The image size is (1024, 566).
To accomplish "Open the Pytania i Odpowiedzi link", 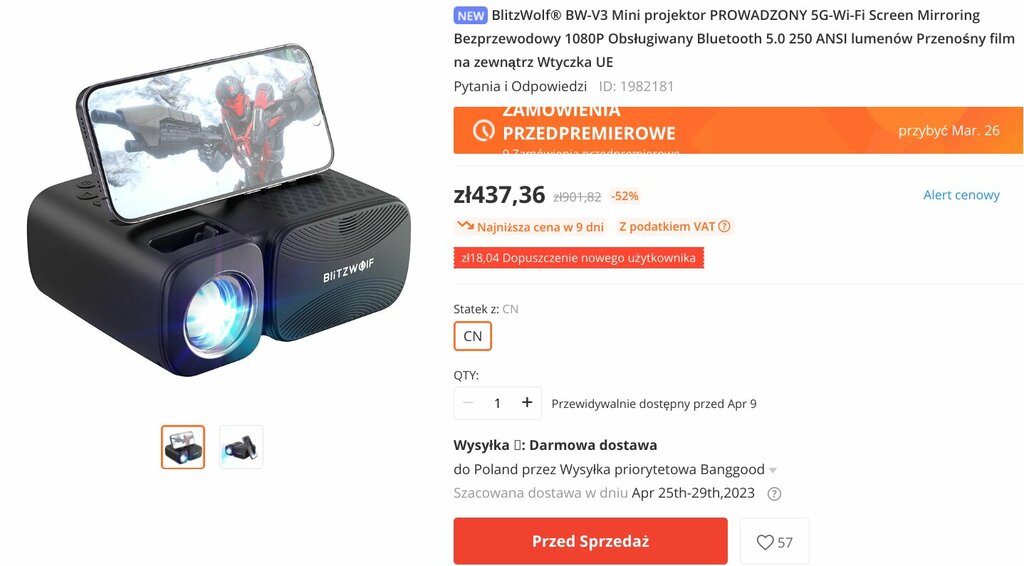I will 520,86.
